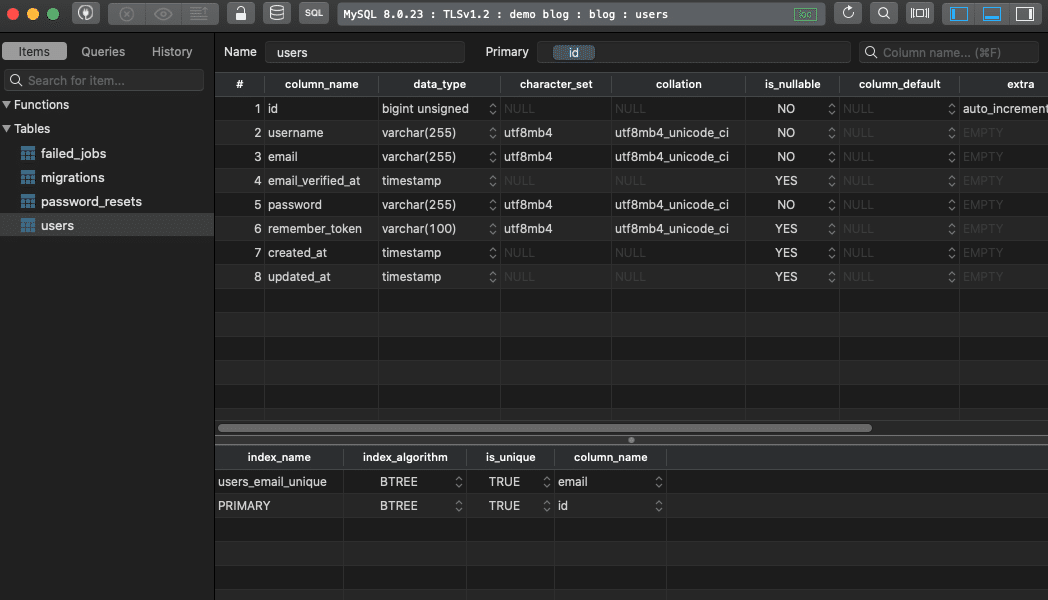Open data_type dropdown for remember_token row

coord(493,229)
